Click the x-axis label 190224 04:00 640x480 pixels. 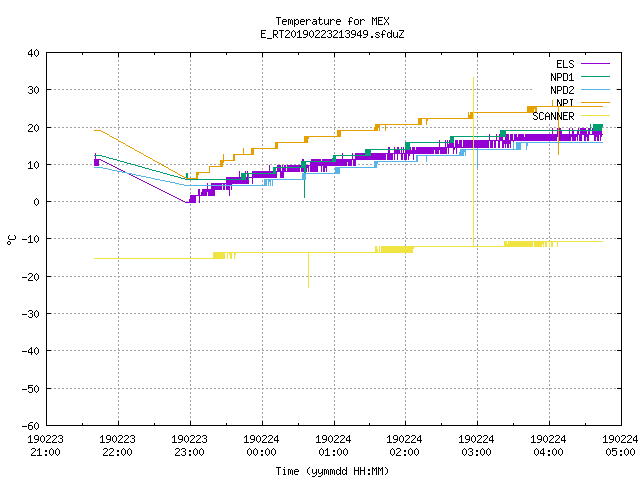coord(549,446)
